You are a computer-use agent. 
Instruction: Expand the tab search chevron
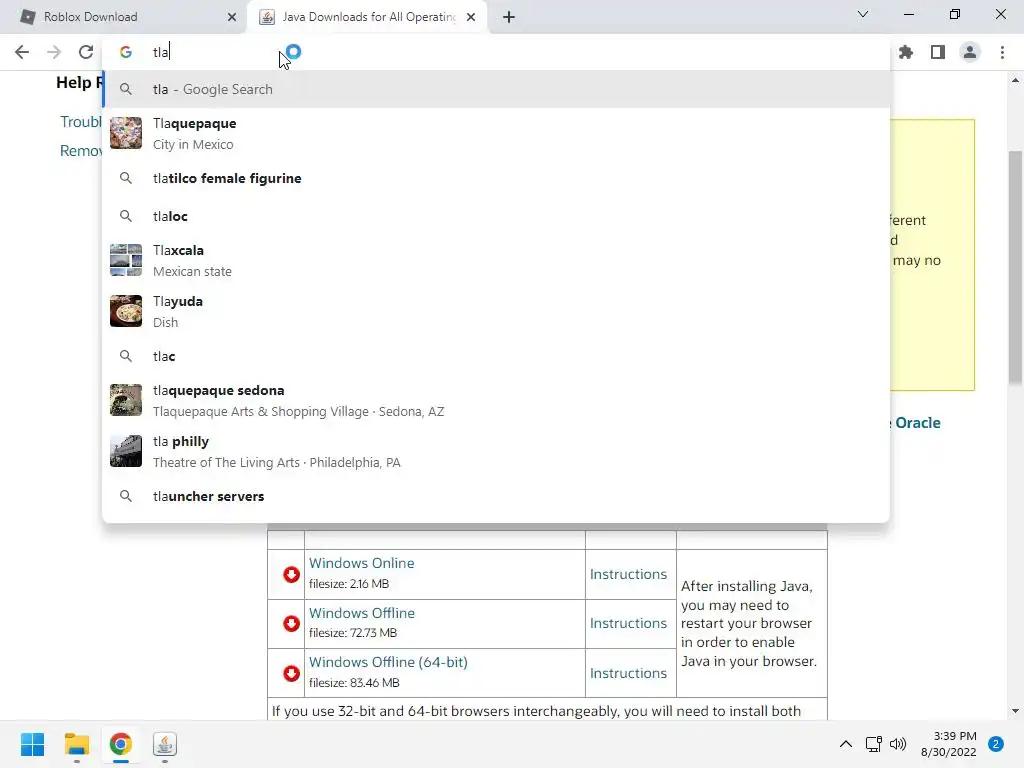863,14
